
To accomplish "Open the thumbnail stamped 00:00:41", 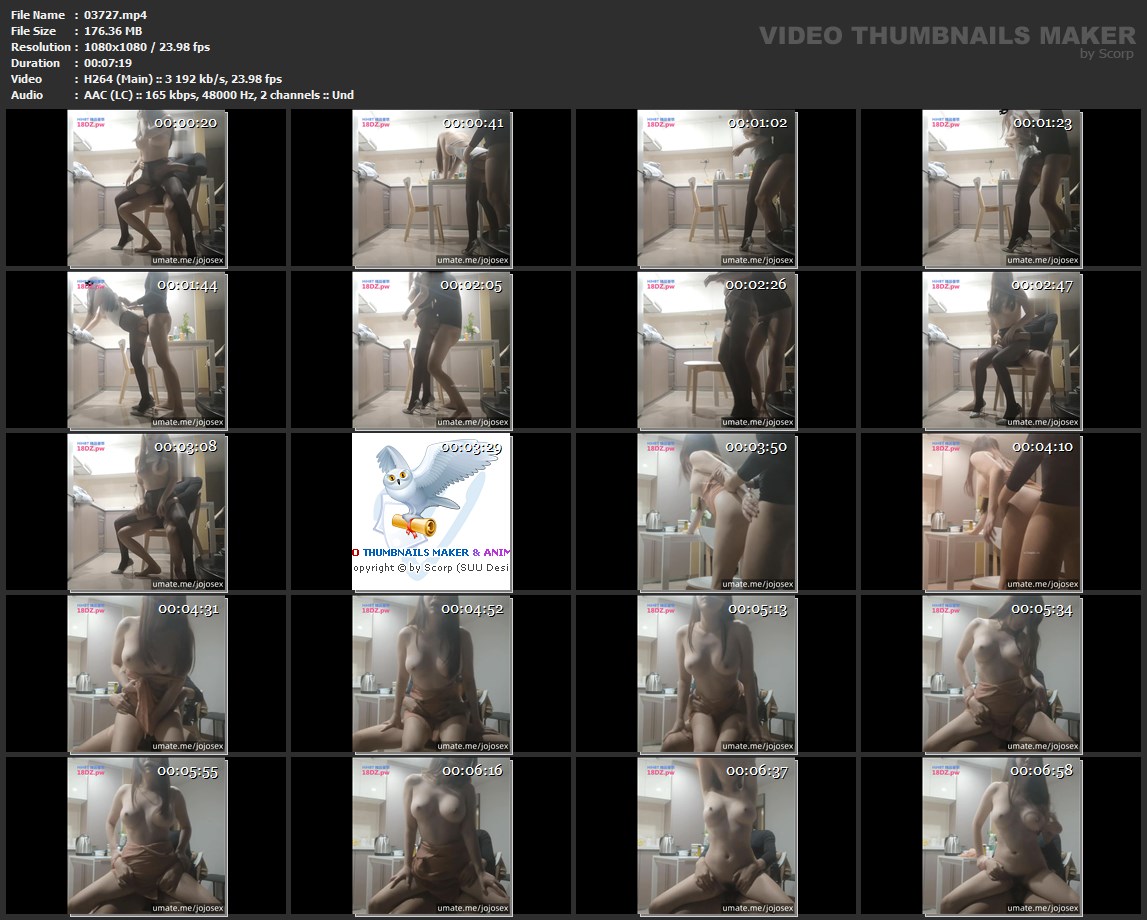I will point(432,188).
